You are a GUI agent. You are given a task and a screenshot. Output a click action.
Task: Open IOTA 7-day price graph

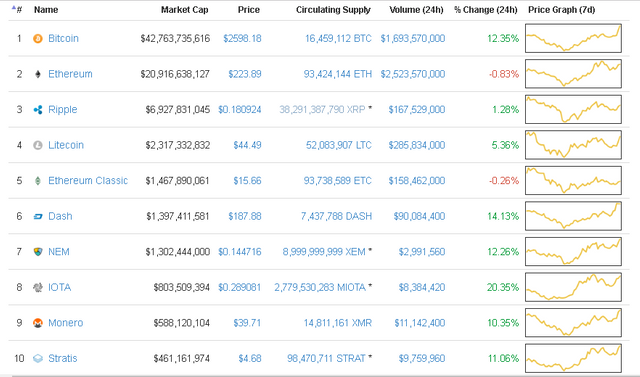pos(573,287)
